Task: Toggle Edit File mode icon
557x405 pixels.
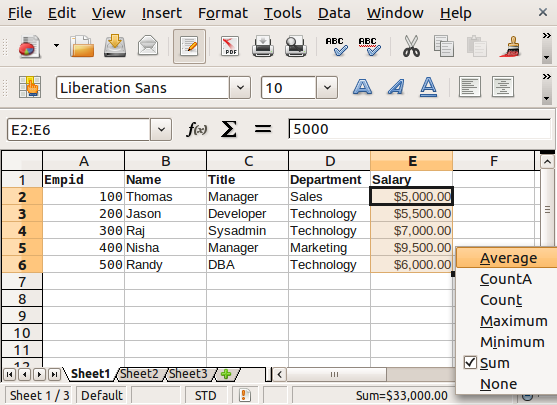Action: (189, 47)
